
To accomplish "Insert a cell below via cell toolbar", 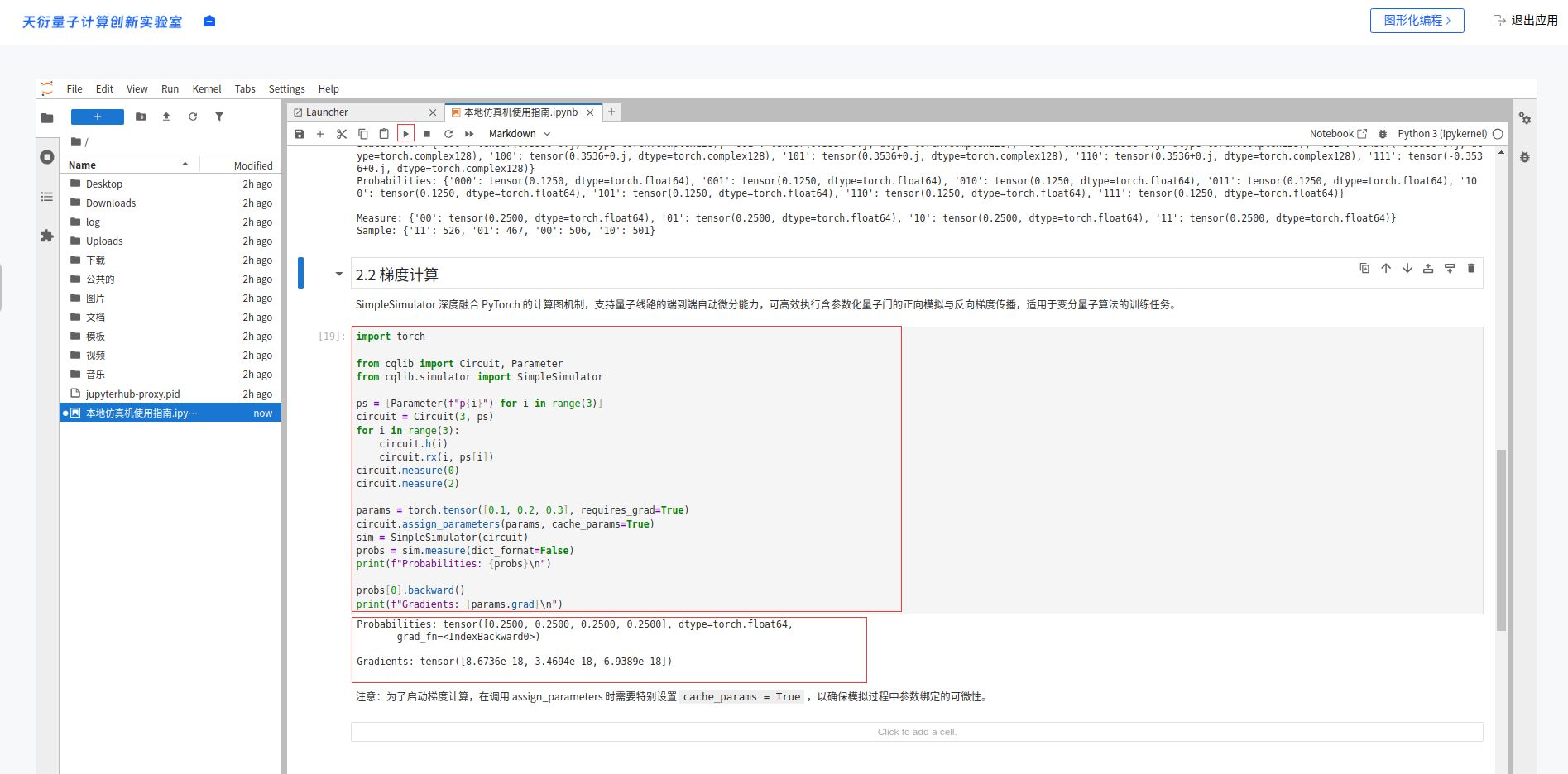I will click(x=1450, y=268).
